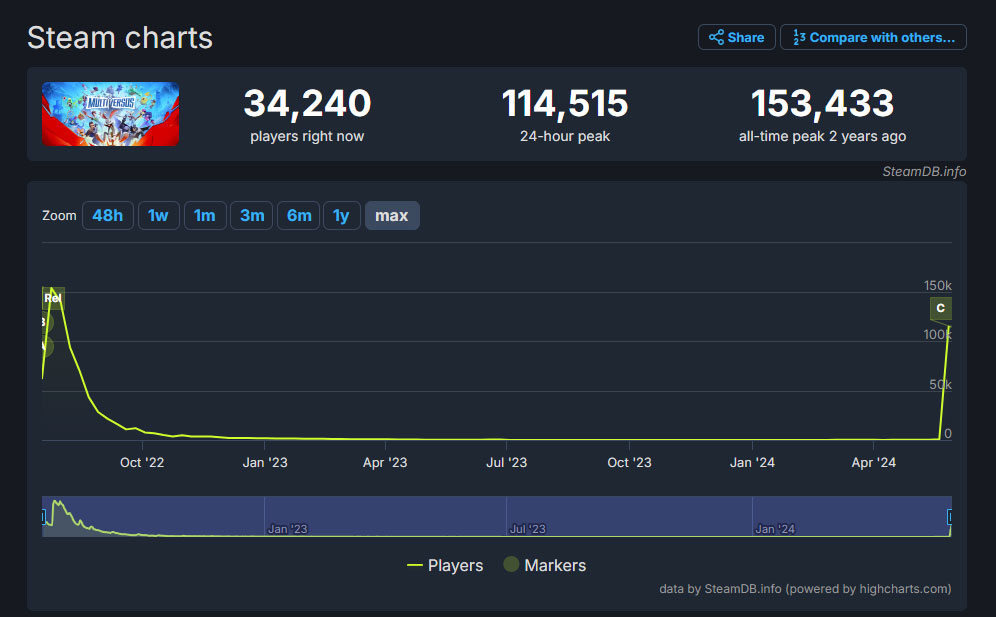Image resolution: width=996 pixels, height=617 pixels.
Task: Grab the left navigator range handle
Action: (43, 517)
